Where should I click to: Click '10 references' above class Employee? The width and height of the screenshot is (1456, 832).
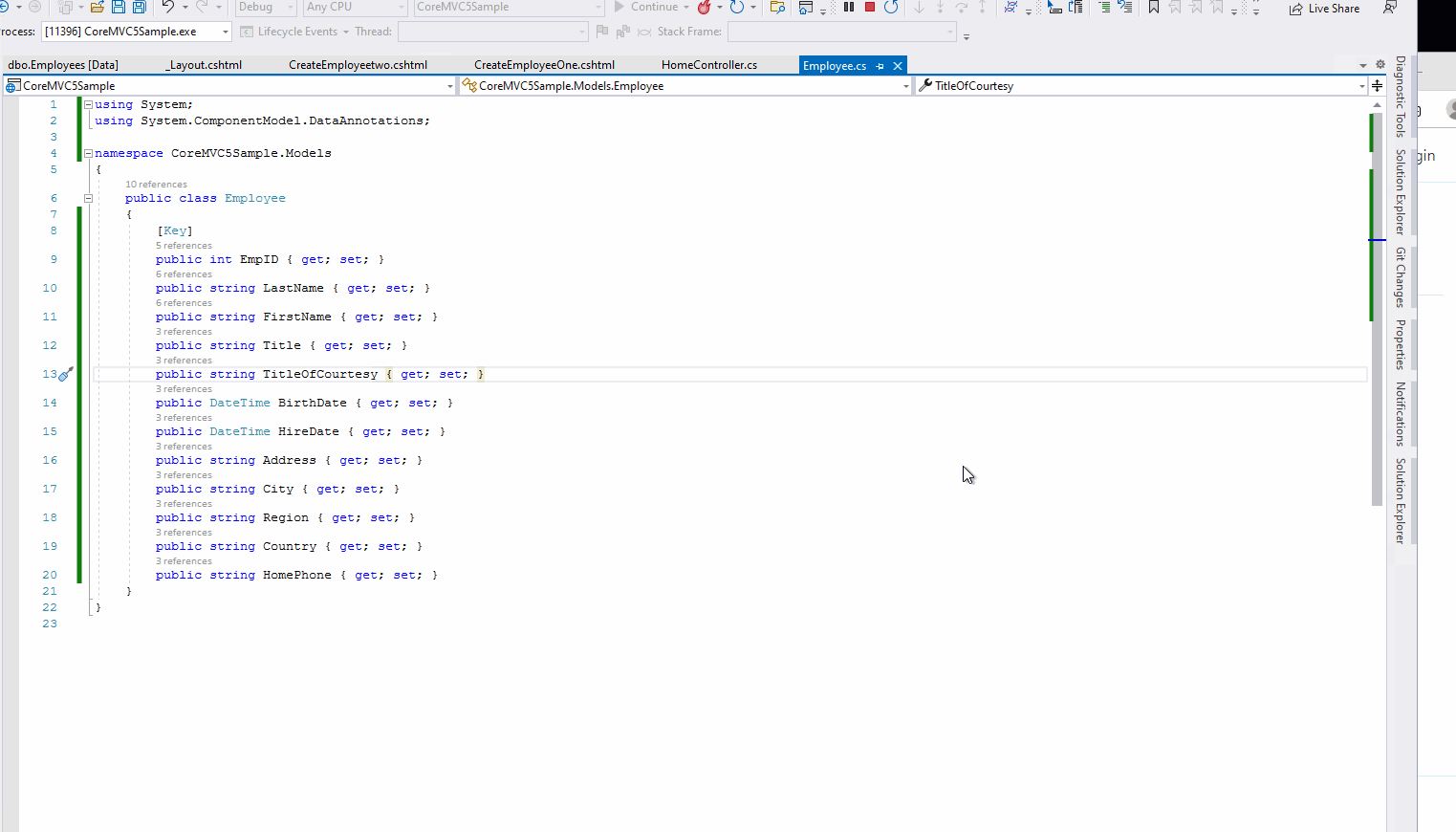coord(156,185)
